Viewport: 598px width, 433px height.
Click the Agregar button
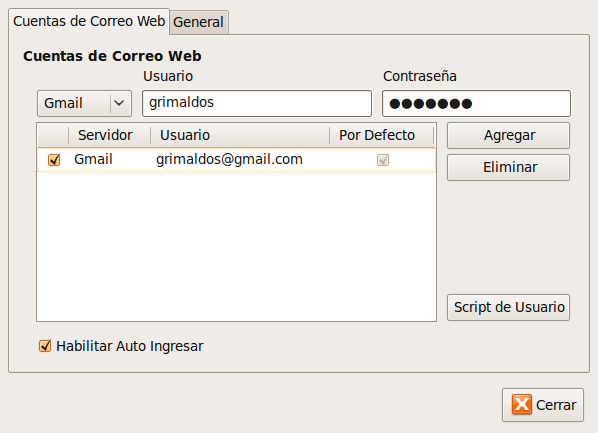(x=508, y=135)
